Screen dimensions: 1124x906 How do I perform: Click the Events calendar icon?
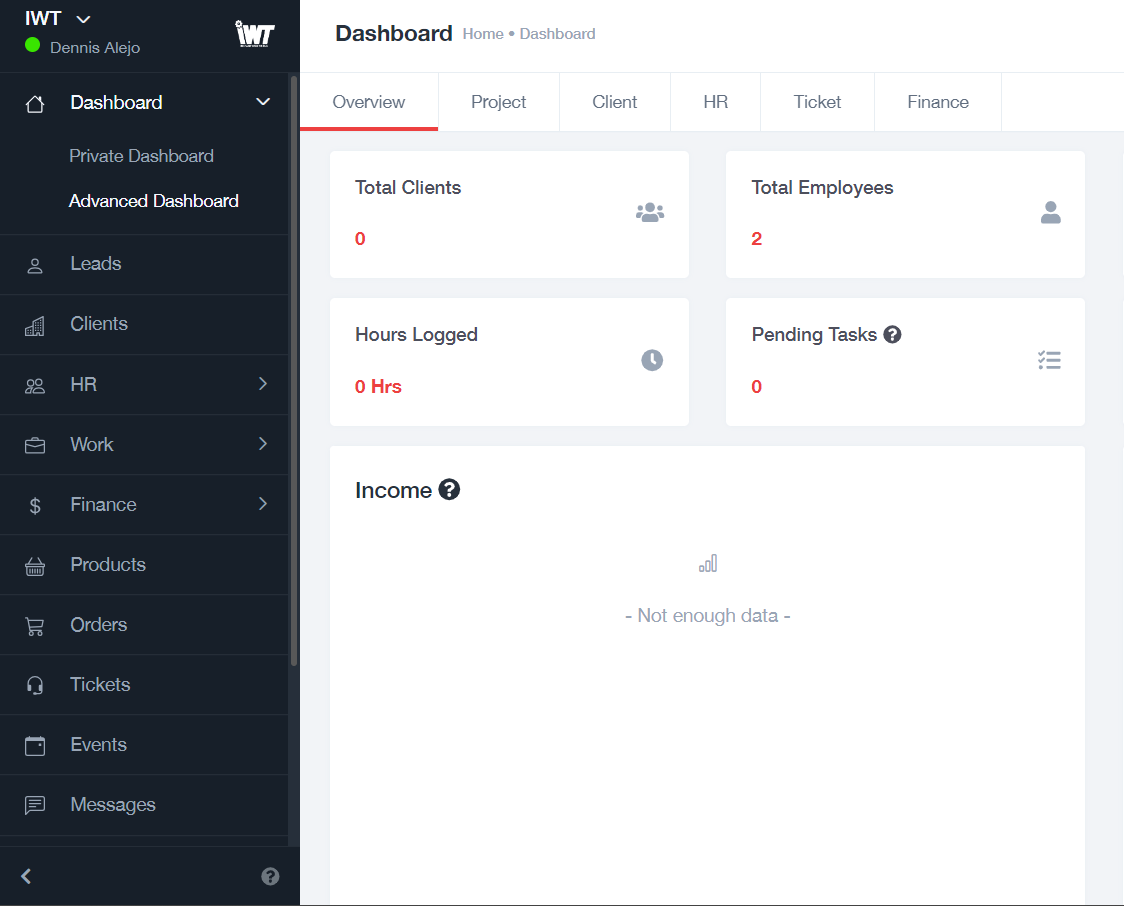click(x=35, y=746)
